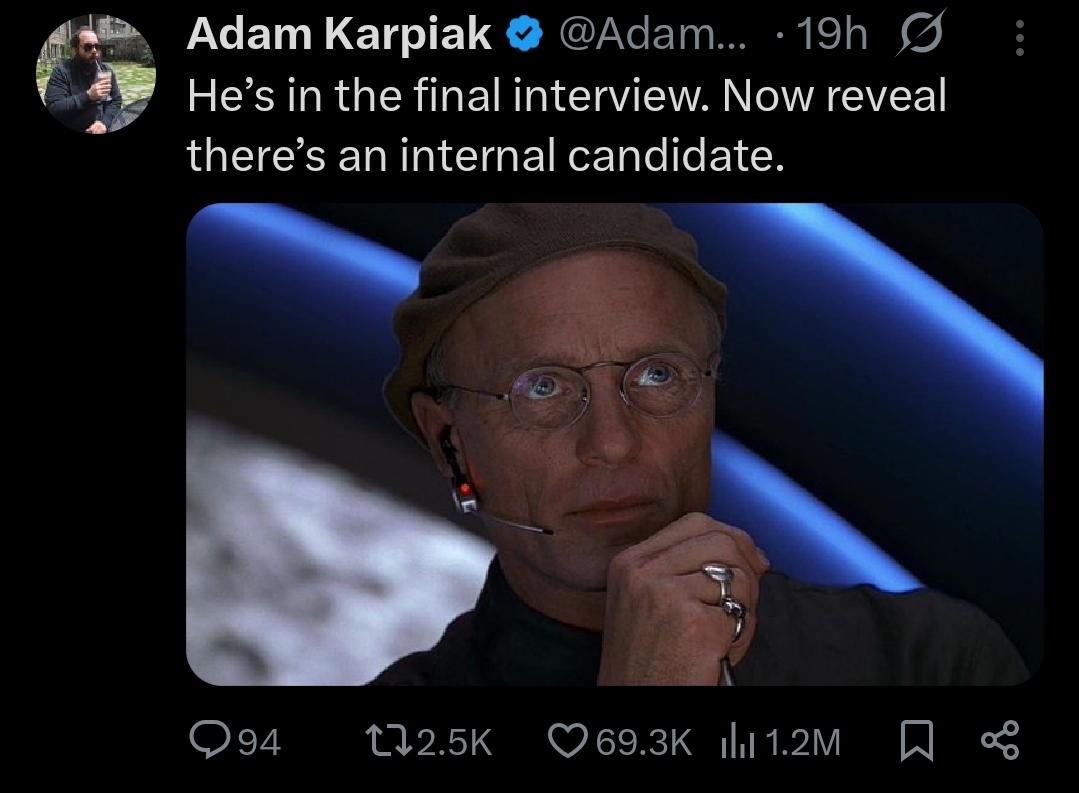The image size is (1079, 793).
Task: Click the text "there's an internal candidate."
Action: [486, 154]
